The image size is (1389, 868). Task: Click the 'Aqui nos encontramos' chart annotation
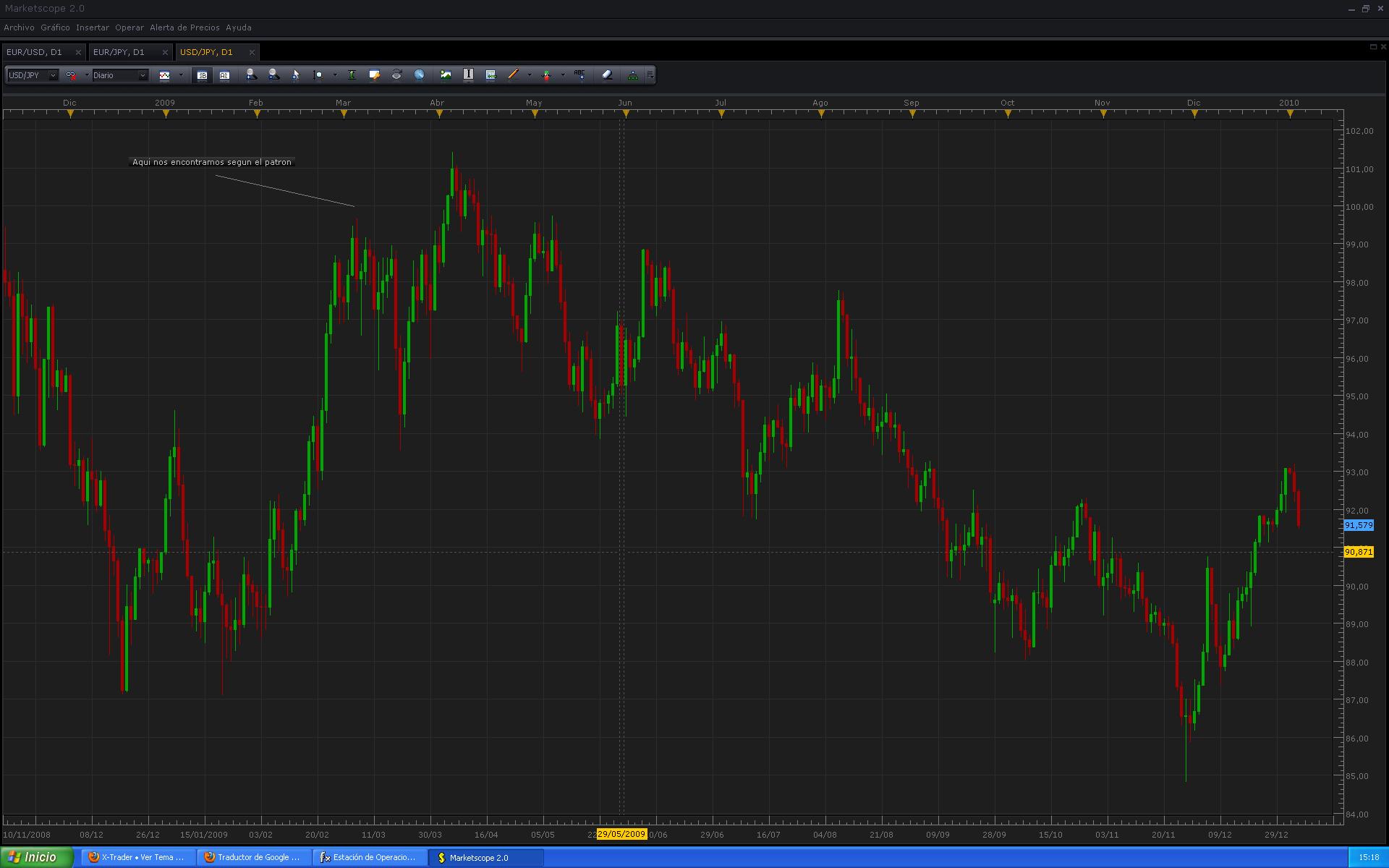click(212, 162)
